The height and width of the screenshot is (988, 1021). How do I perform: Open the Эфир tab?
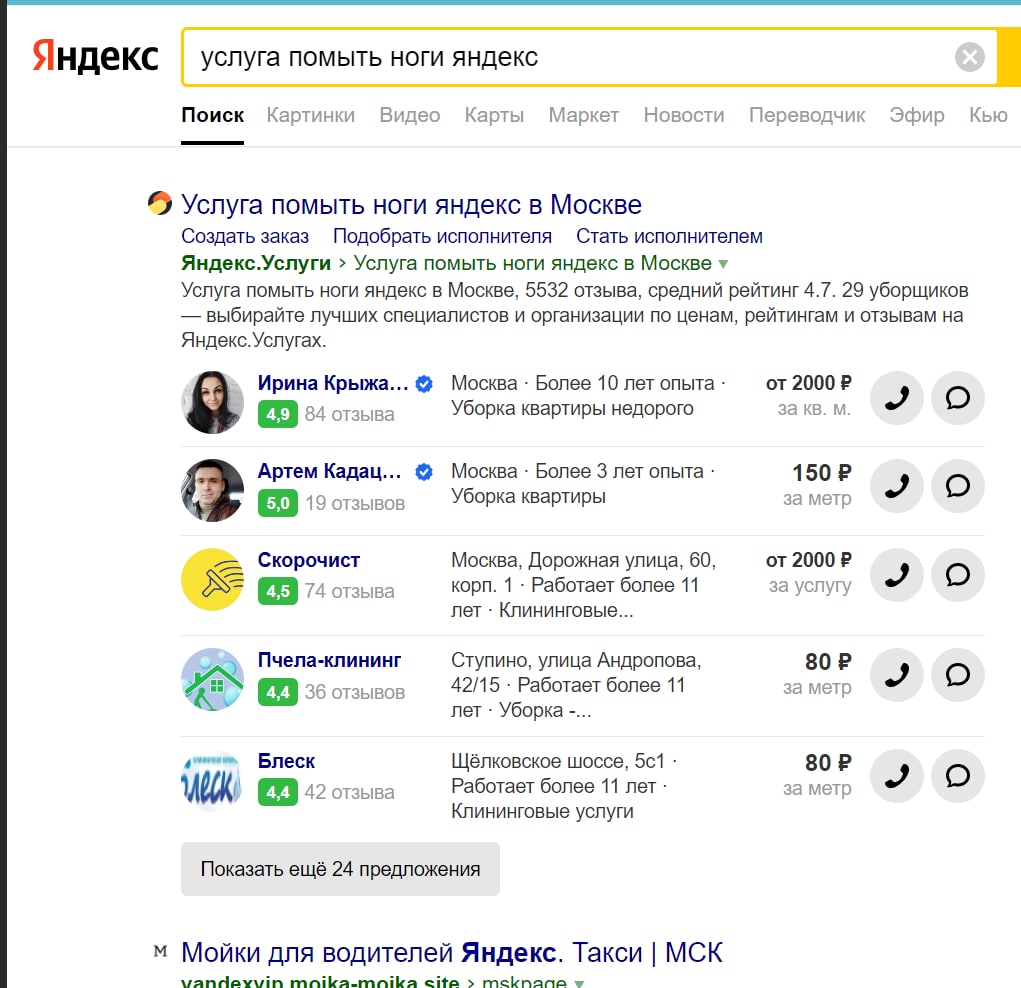tap(917, 115)
